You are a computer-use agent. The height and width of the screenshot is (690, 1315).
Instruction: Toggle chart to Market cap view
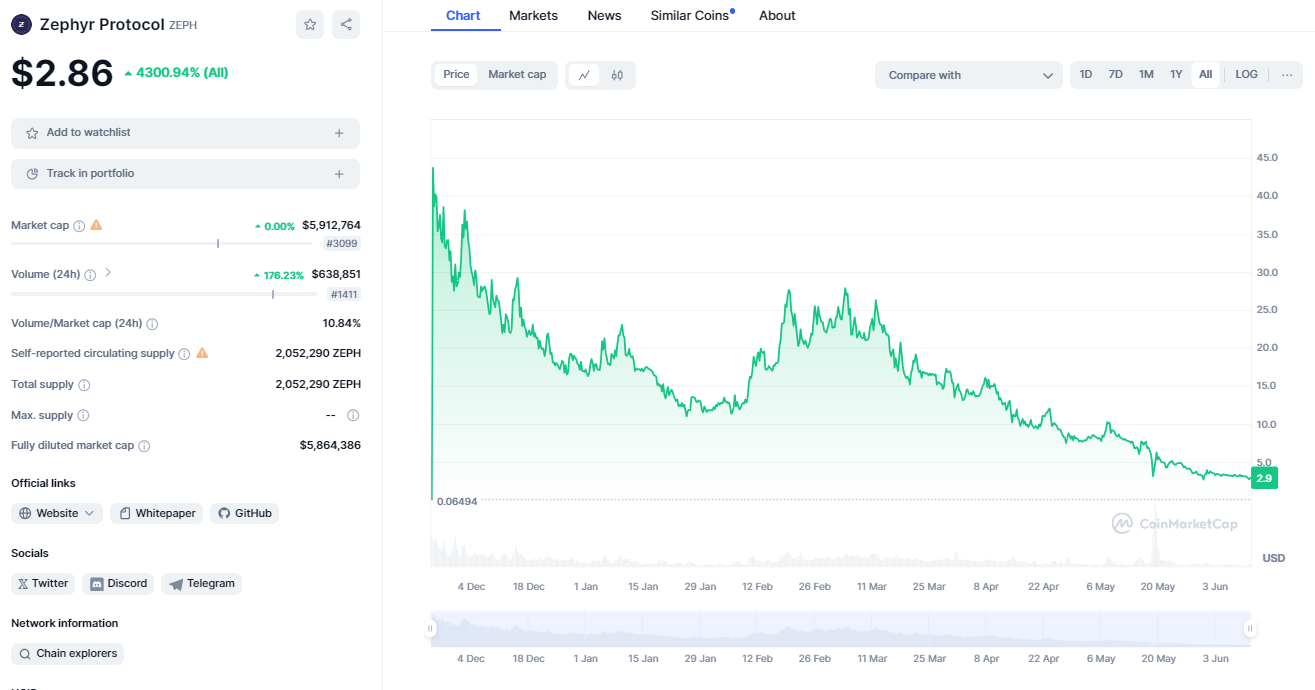tap(517, 75)
